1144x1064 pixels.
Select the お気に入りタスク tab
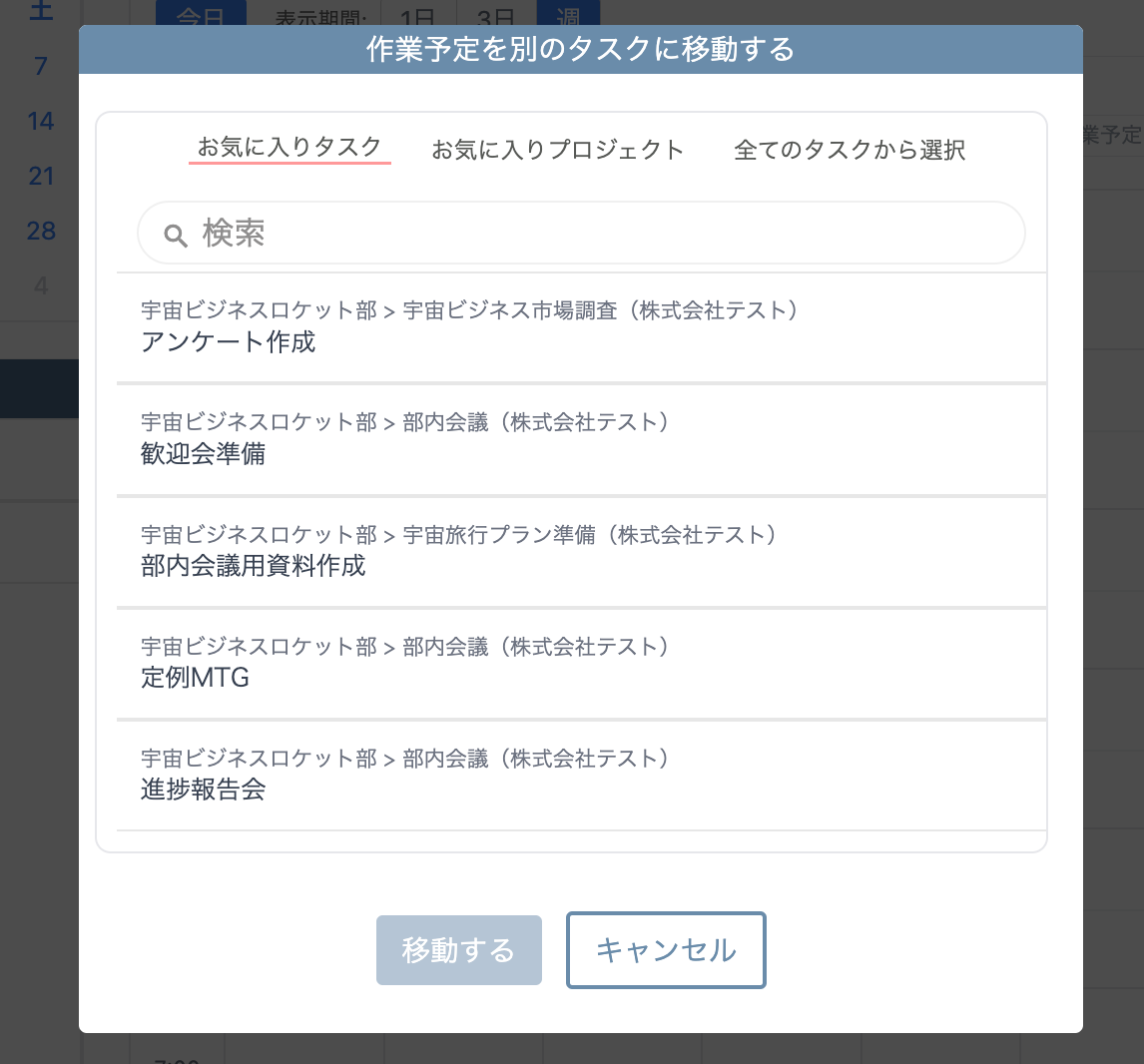coord(289,149)
